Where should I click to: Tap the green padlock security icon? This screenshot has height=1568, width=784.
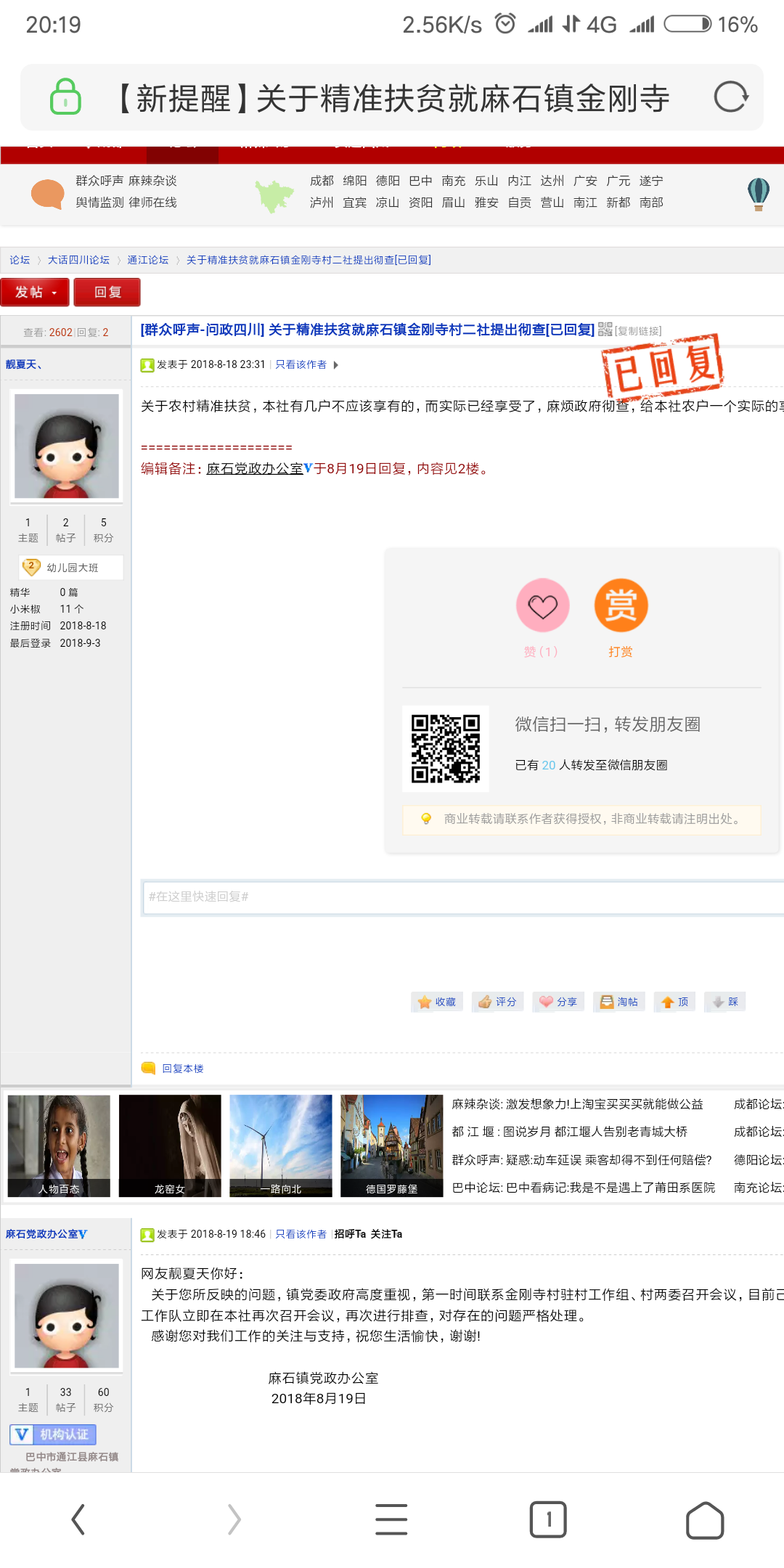click(x=65, y=97)
